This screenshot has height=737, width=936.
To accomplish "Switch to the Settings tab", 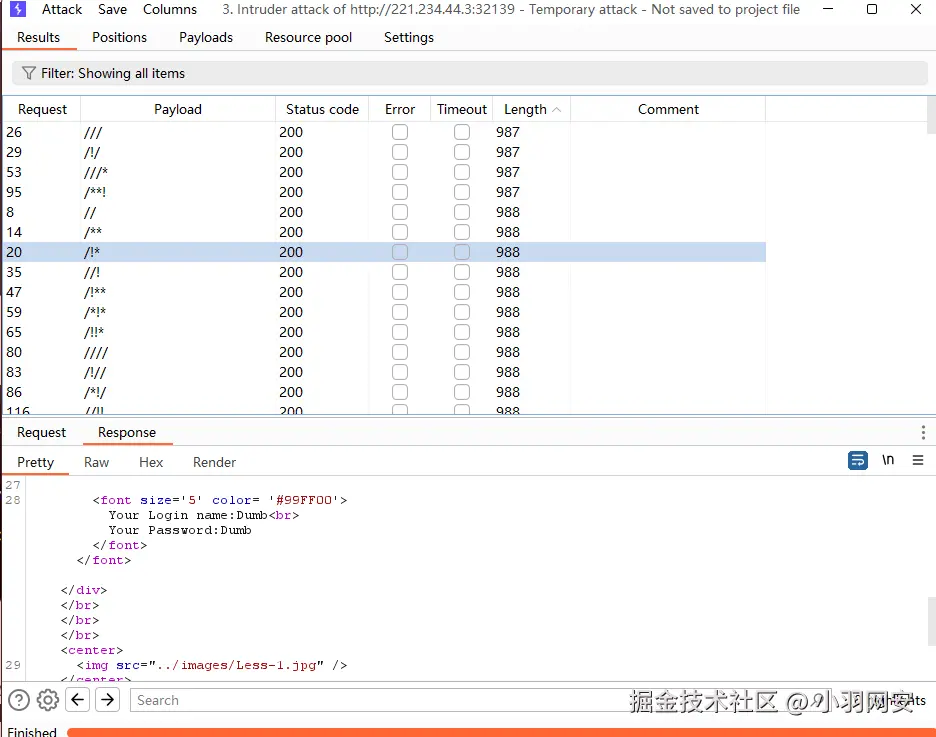I will coord(409,37).
